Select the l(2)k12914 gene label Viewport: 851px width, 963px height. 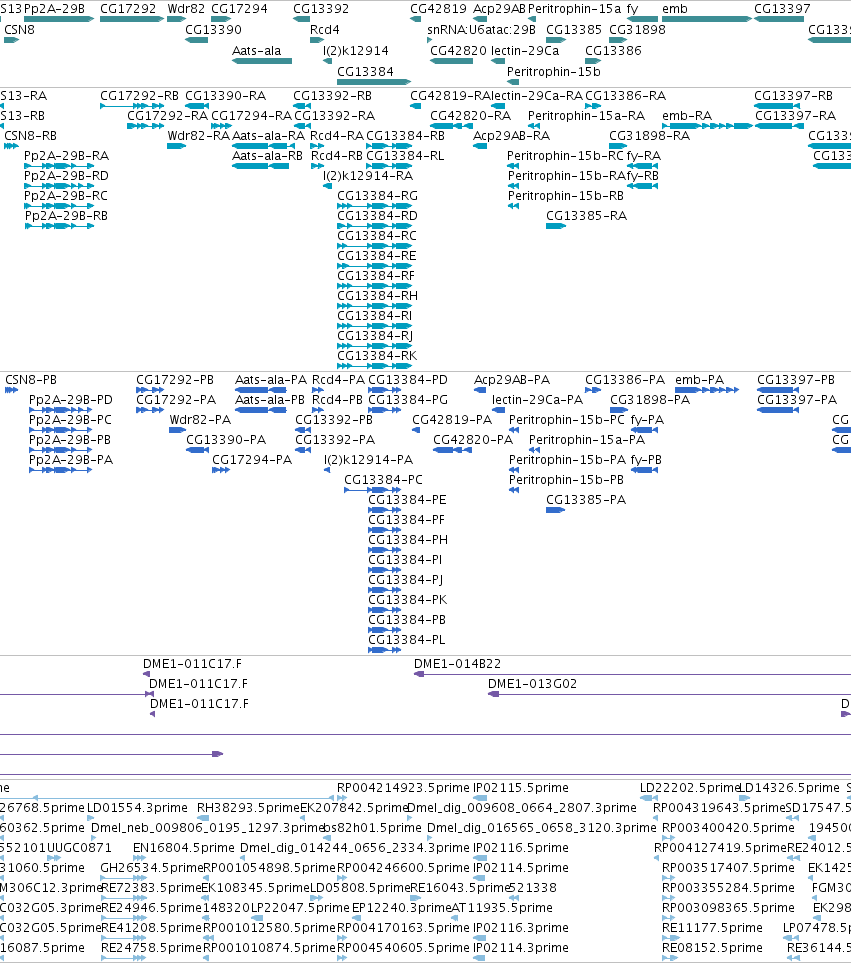[356, 50]
